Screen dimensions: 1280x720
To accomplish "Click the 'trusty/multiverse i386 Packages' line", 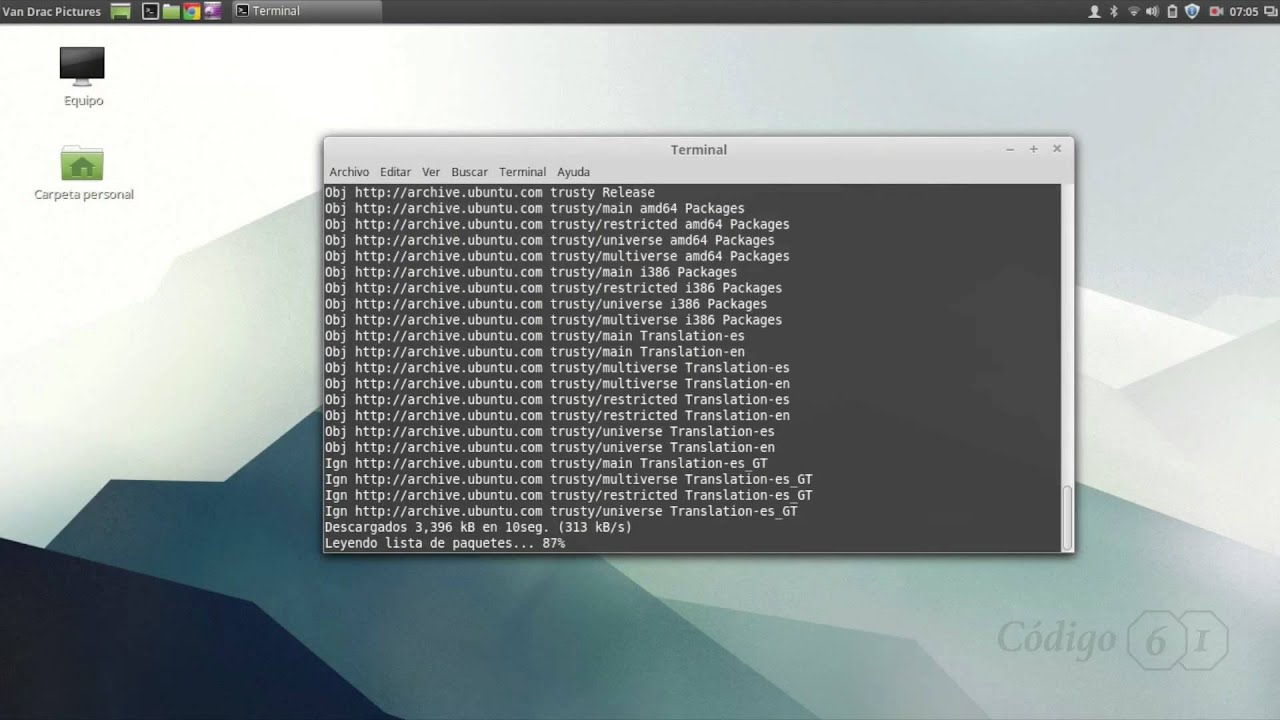I will click(x=553, y=320).
